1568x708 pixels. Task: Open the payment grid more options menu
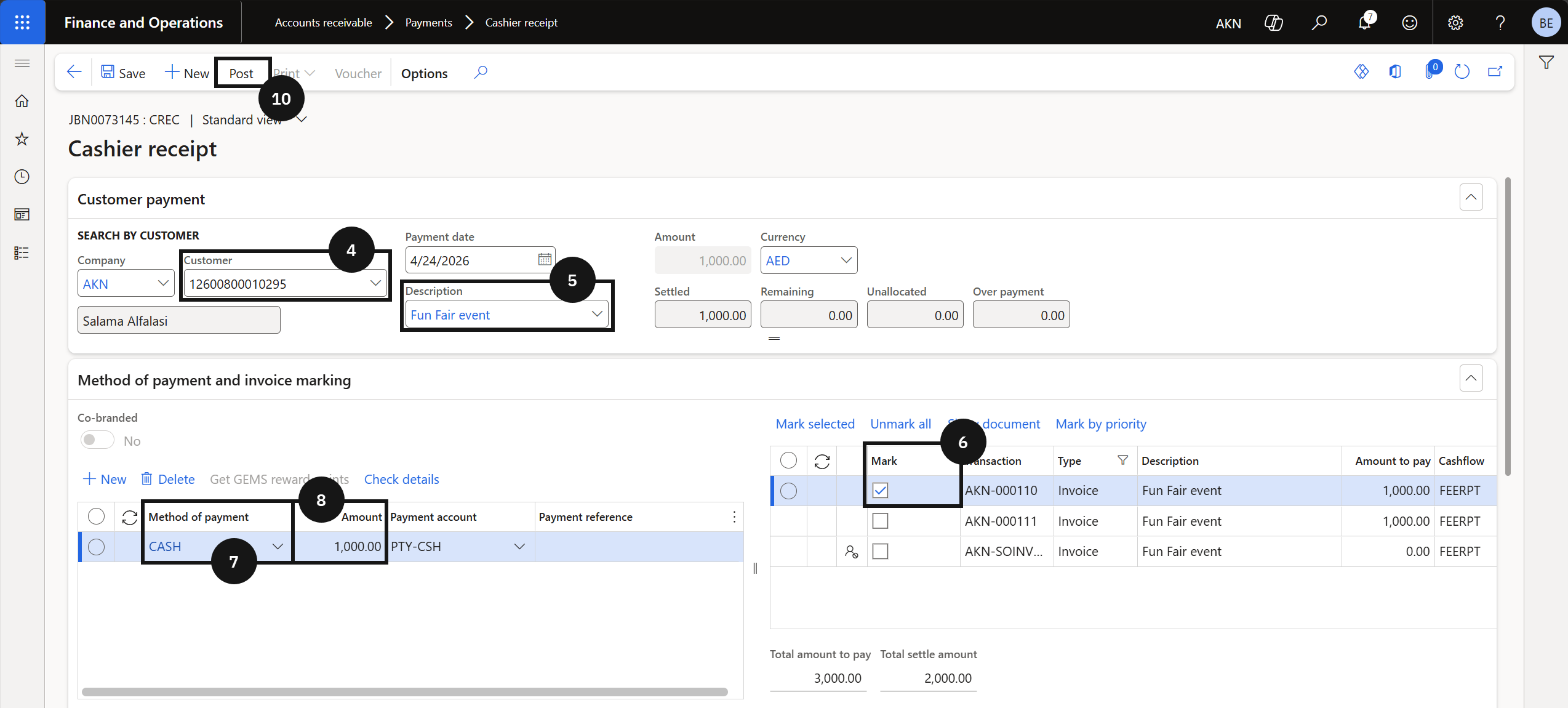[734, 517]
